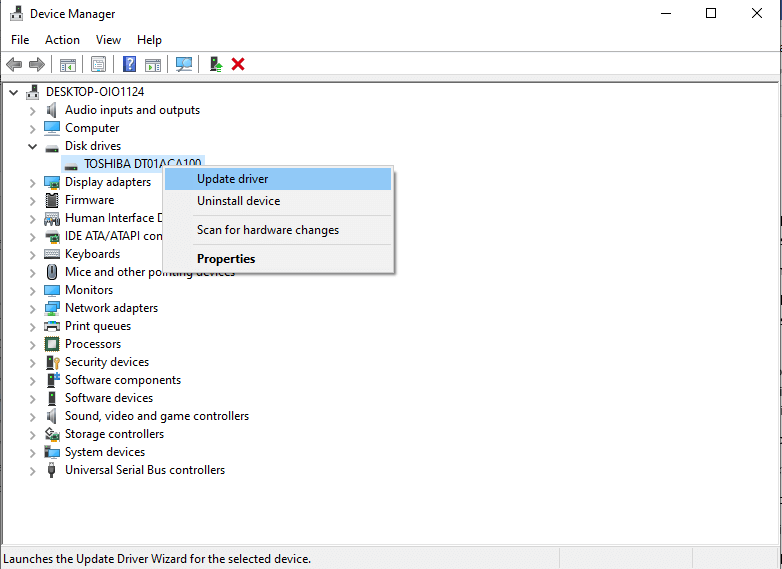Open the View menu
The width and height of the screenshot is (782, 569).
(108, 40)
